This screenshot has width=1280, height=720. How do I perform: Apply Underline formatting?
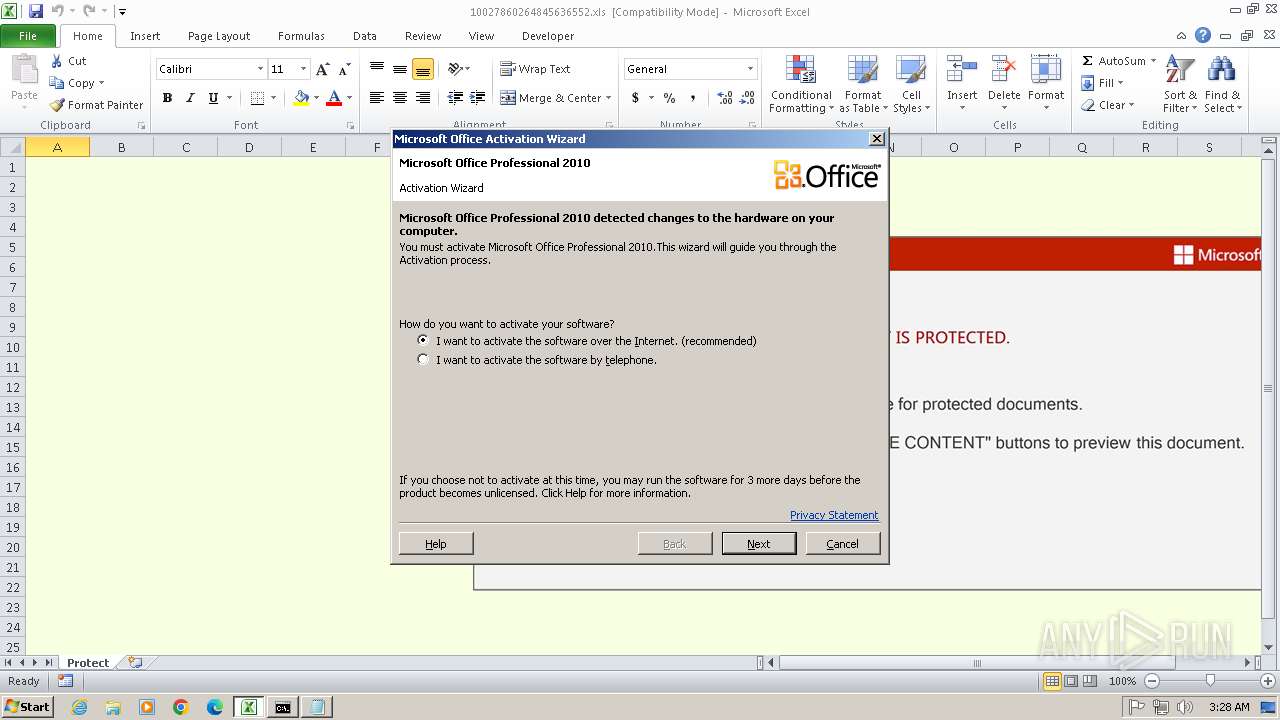(x=213, y=98)
